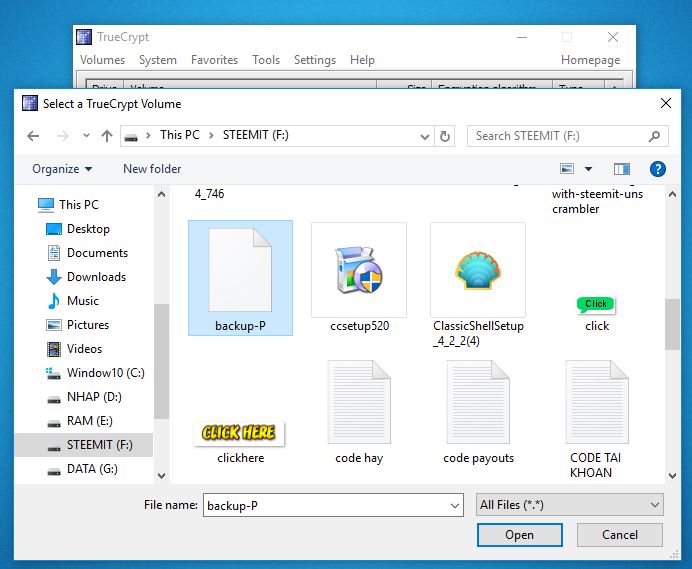Open the Organize menu
Viewport: 692px width, 569px height.
tap(62, 169)
